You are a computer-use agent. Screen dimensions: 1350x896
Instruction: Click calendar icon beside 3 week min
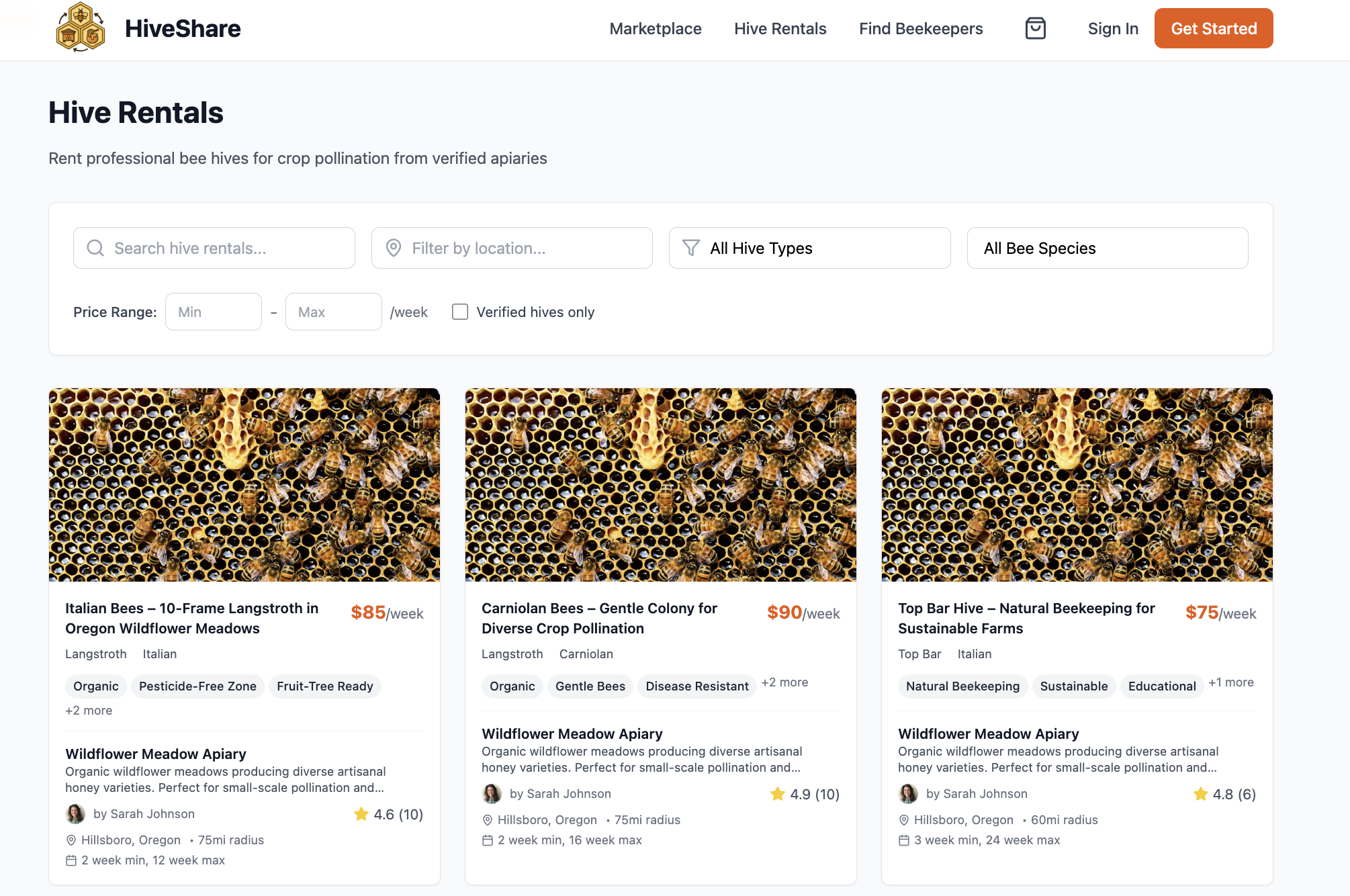click(904, 840)
